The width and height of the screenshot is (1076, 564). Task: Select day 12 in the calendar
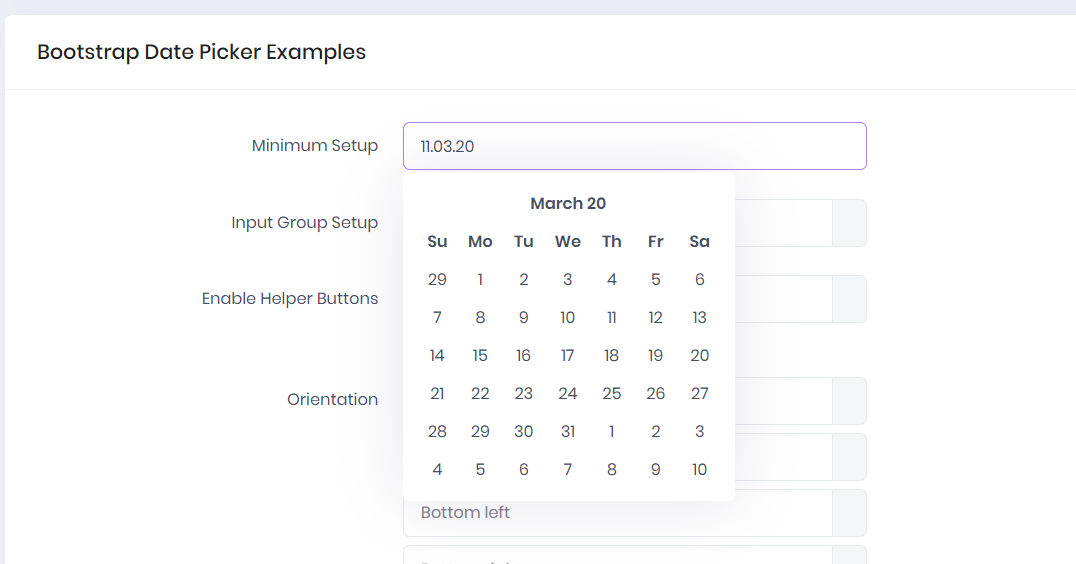(x=655, y=318)
